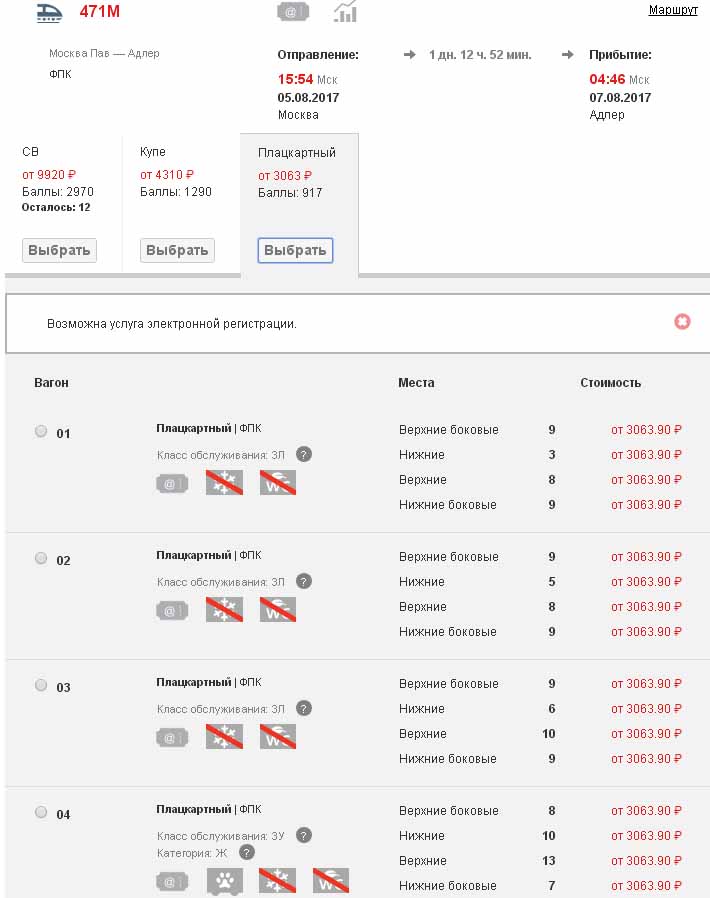Click the Категория: Ж question mark icon
This screenshot has width=710, height=898.
[x=247, y=853]
